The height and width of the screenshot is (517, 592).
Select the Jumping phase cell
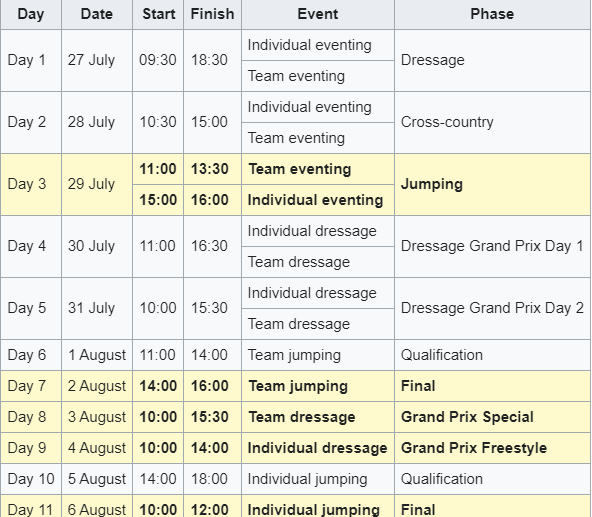pos(492,184)
